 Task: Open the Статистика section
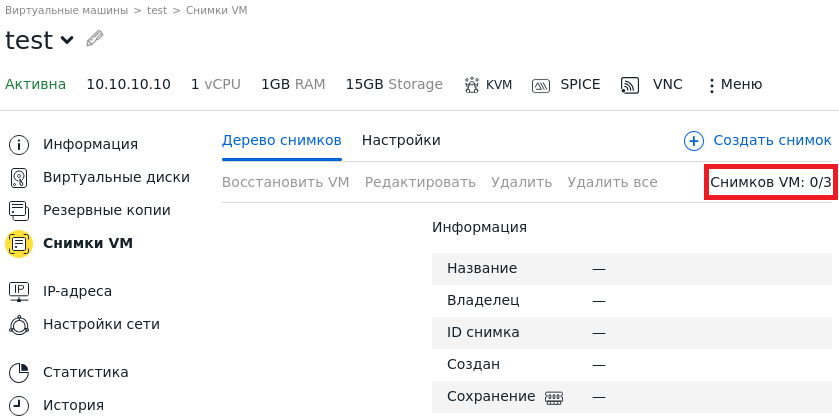85,372
